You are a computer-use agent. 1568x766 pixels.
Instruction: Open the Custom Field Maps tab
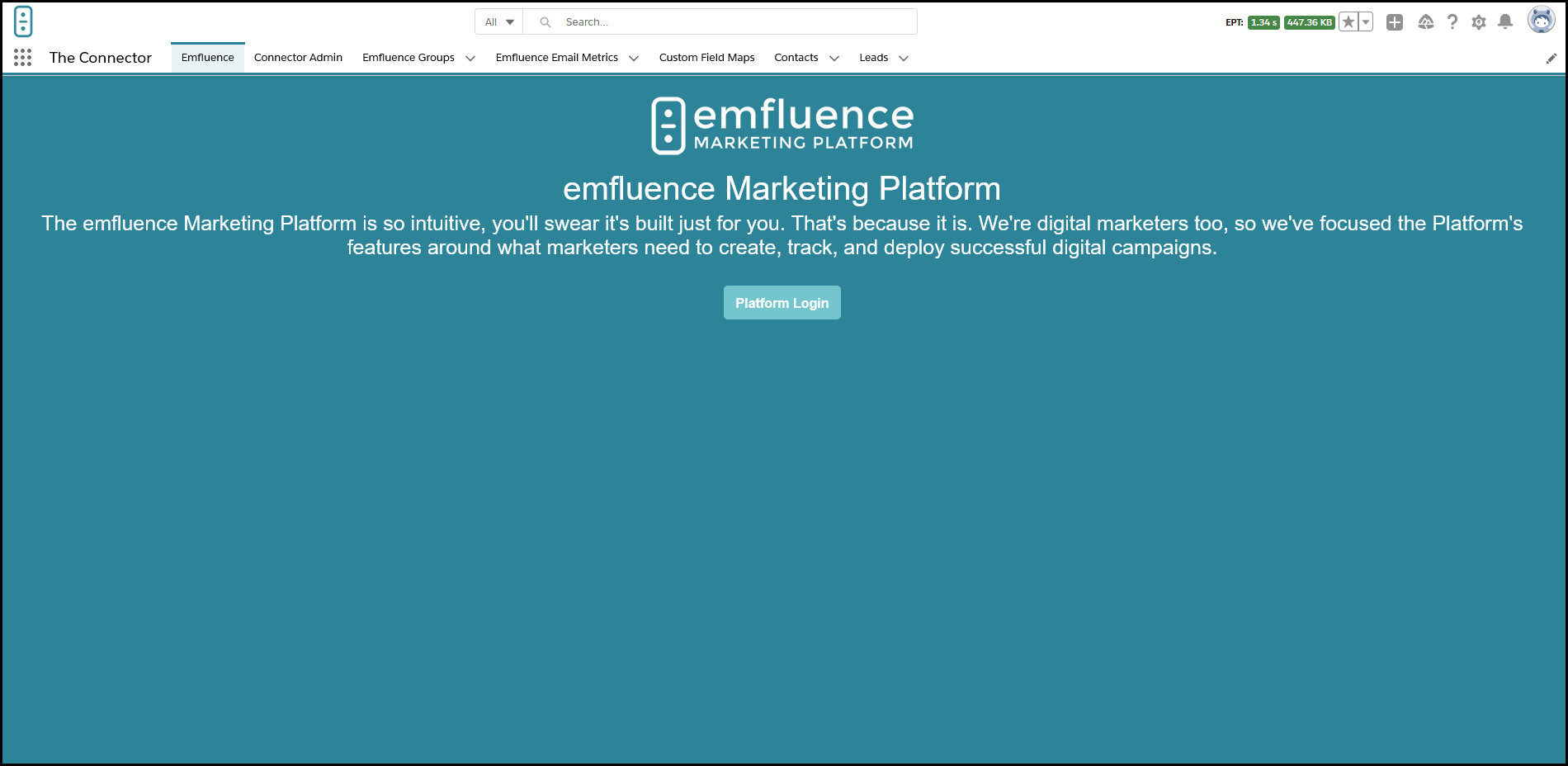click(x=707, y=58)
